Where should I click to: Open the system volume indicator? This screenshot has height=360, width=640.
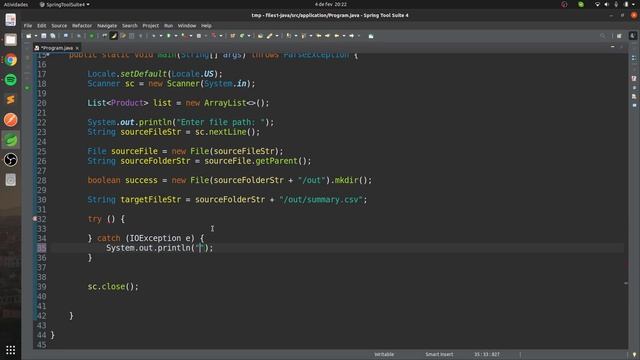[x=607, y=4]
